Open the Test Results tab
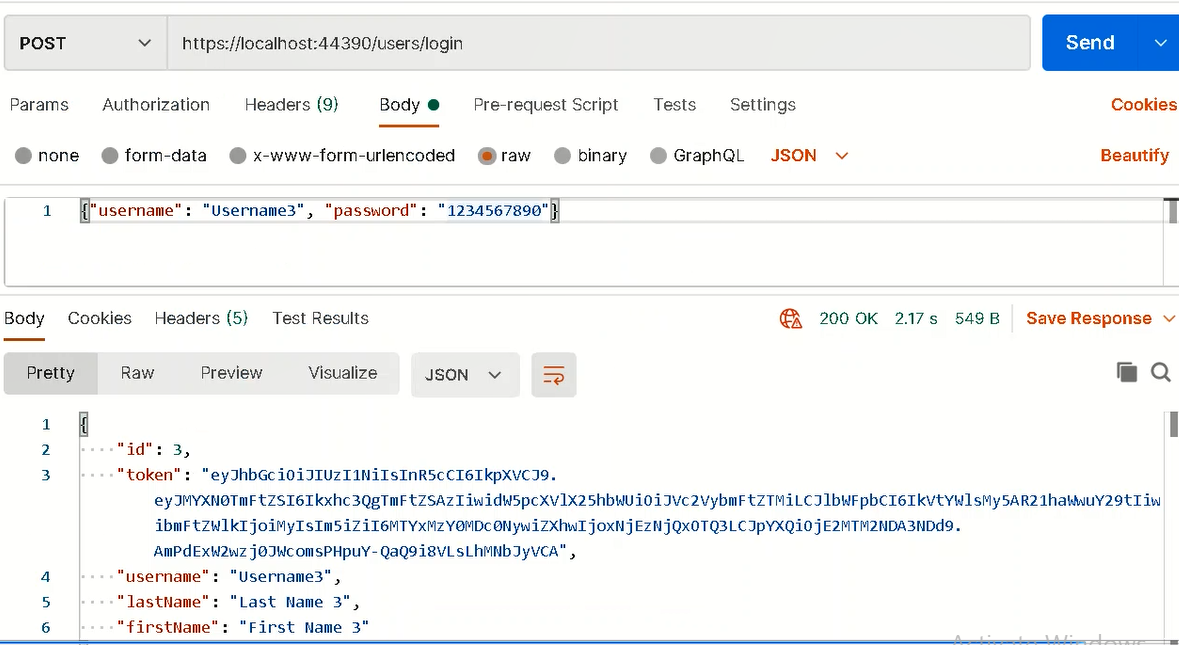Image resolution: width=1179 pixels, height=645 pixels. (320, 319)
